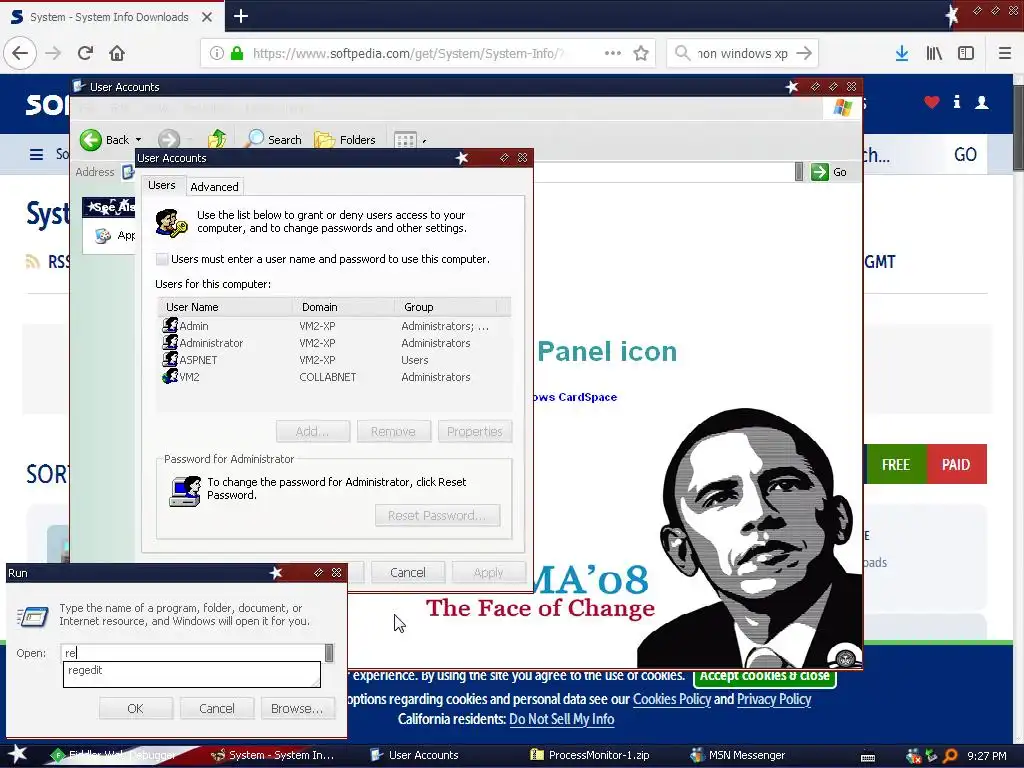The width and height of the screenshot is (1024, 768).
Task: Reload the Softpedia page
Action: pos(85,53)
